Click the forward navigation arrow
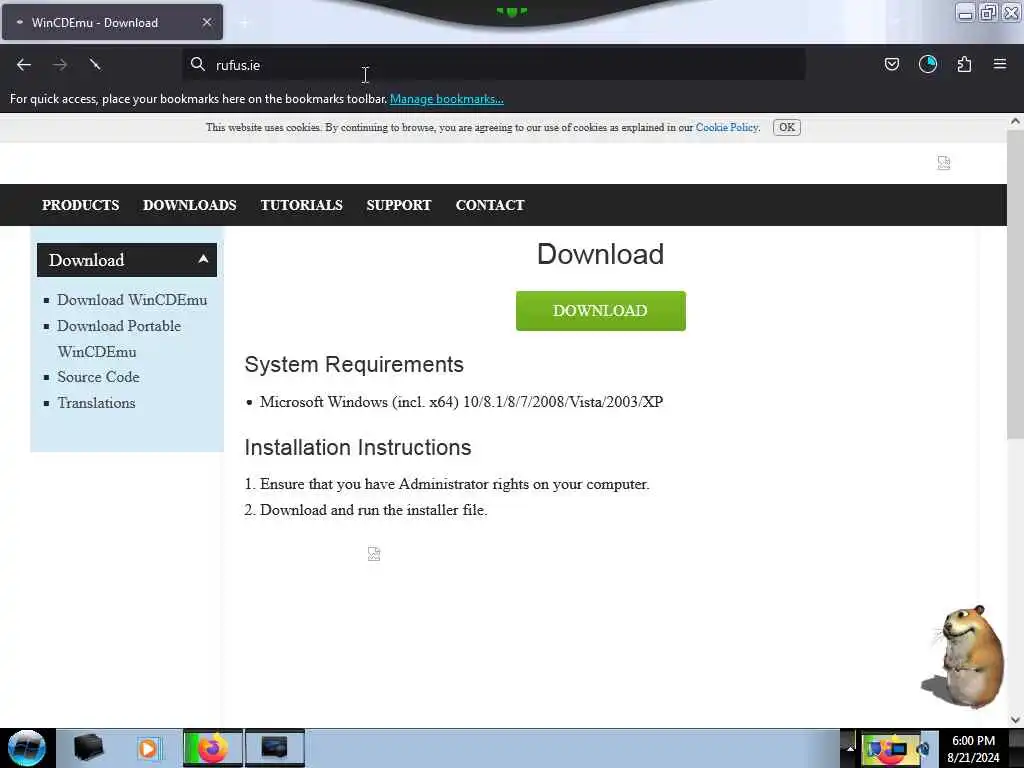The height and width of the screenshot is (768, 1024). (60, 65)
